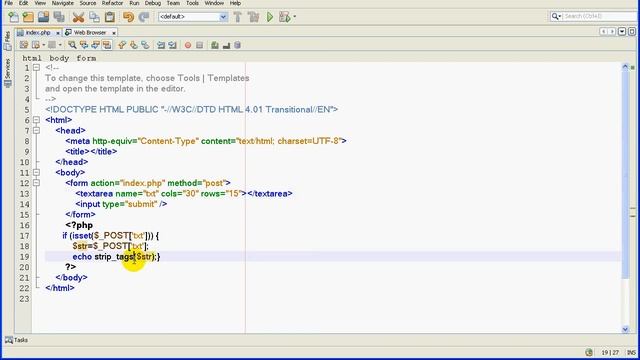Click the rightmost cylinder icon in editor toolbar
This screenshot has width=640, height=360.
tap(238, 45)
